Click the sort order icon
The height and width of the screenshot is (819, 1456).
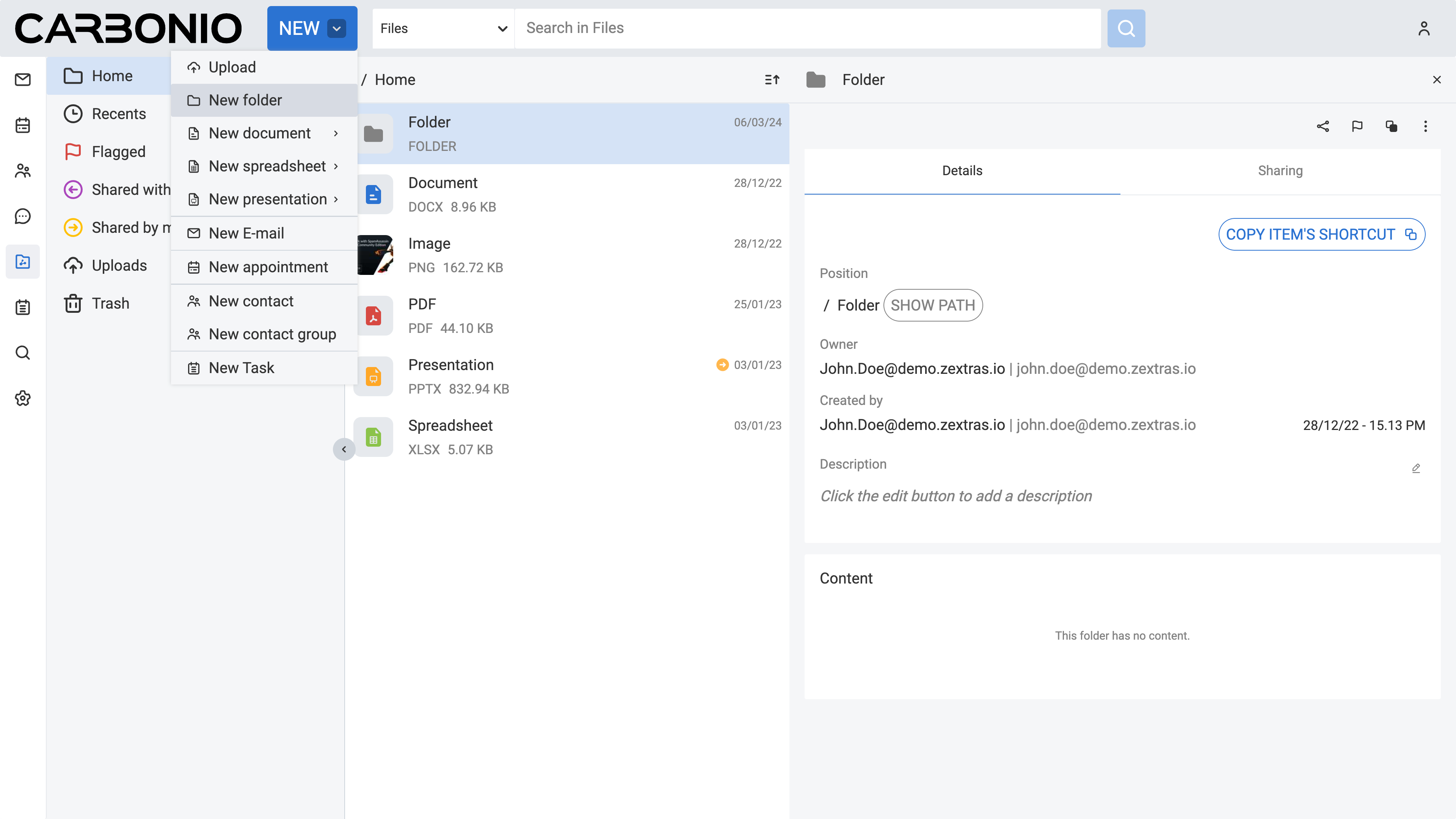772,80
